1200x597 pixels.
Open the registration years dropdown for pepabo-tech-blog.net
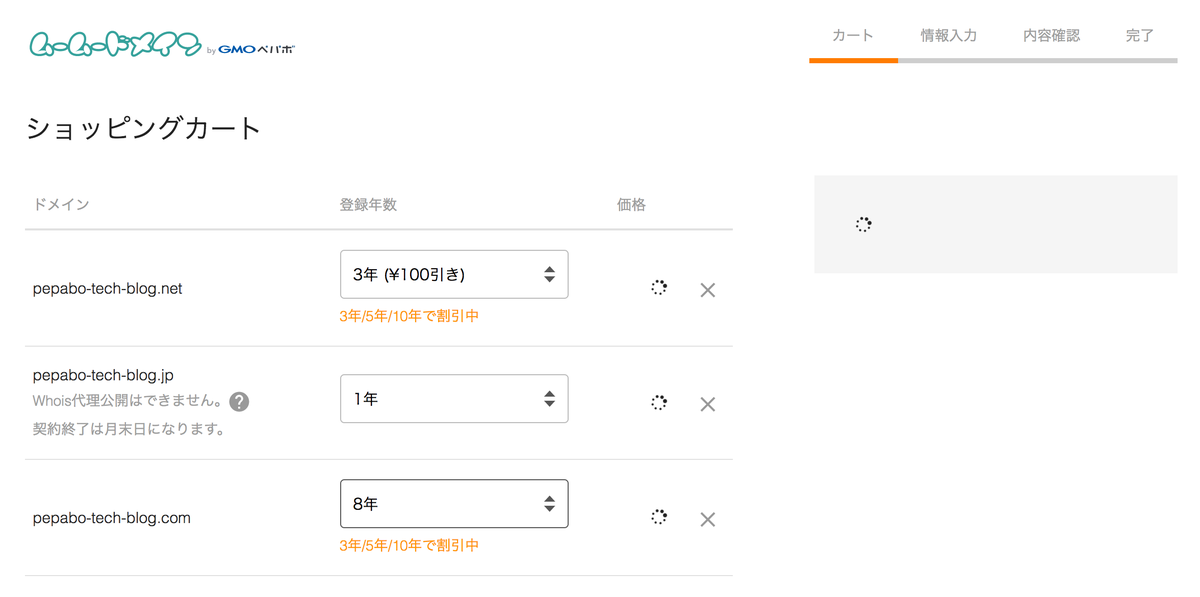(454, 273)
